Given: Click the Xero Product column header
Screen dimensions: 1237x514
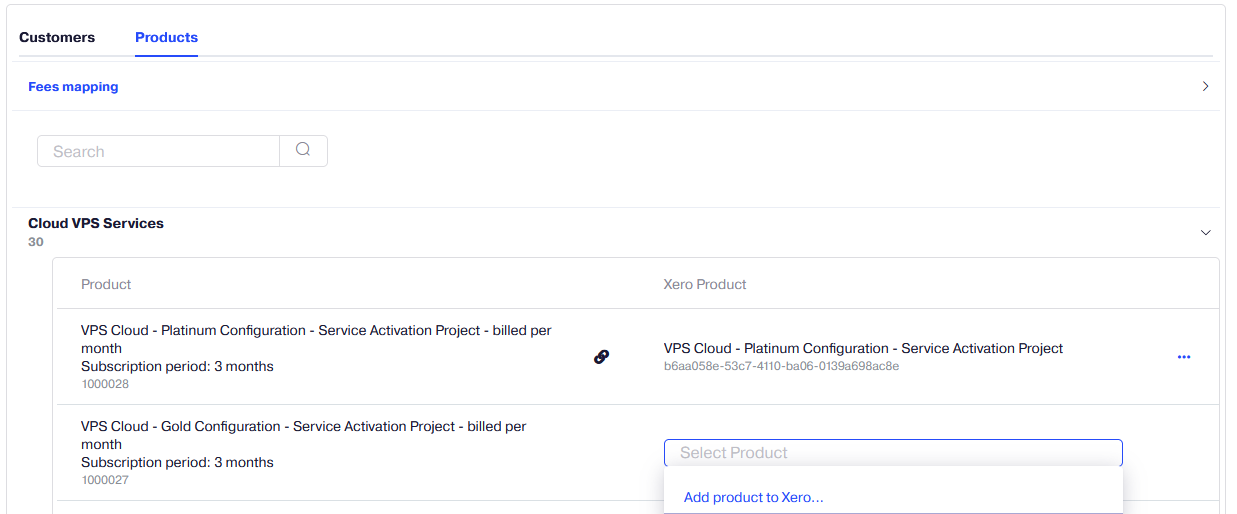Looking at the screenshot, I should [x=705, y=284].
